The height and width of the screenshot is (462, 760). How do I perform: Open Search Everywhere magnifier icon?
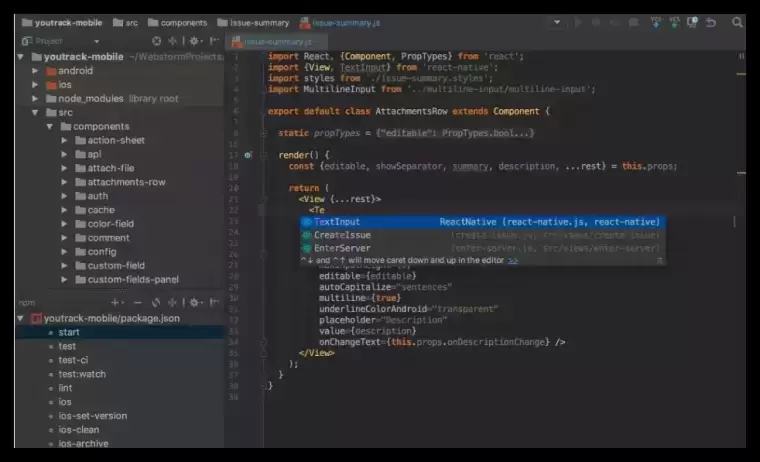(737, 22)
